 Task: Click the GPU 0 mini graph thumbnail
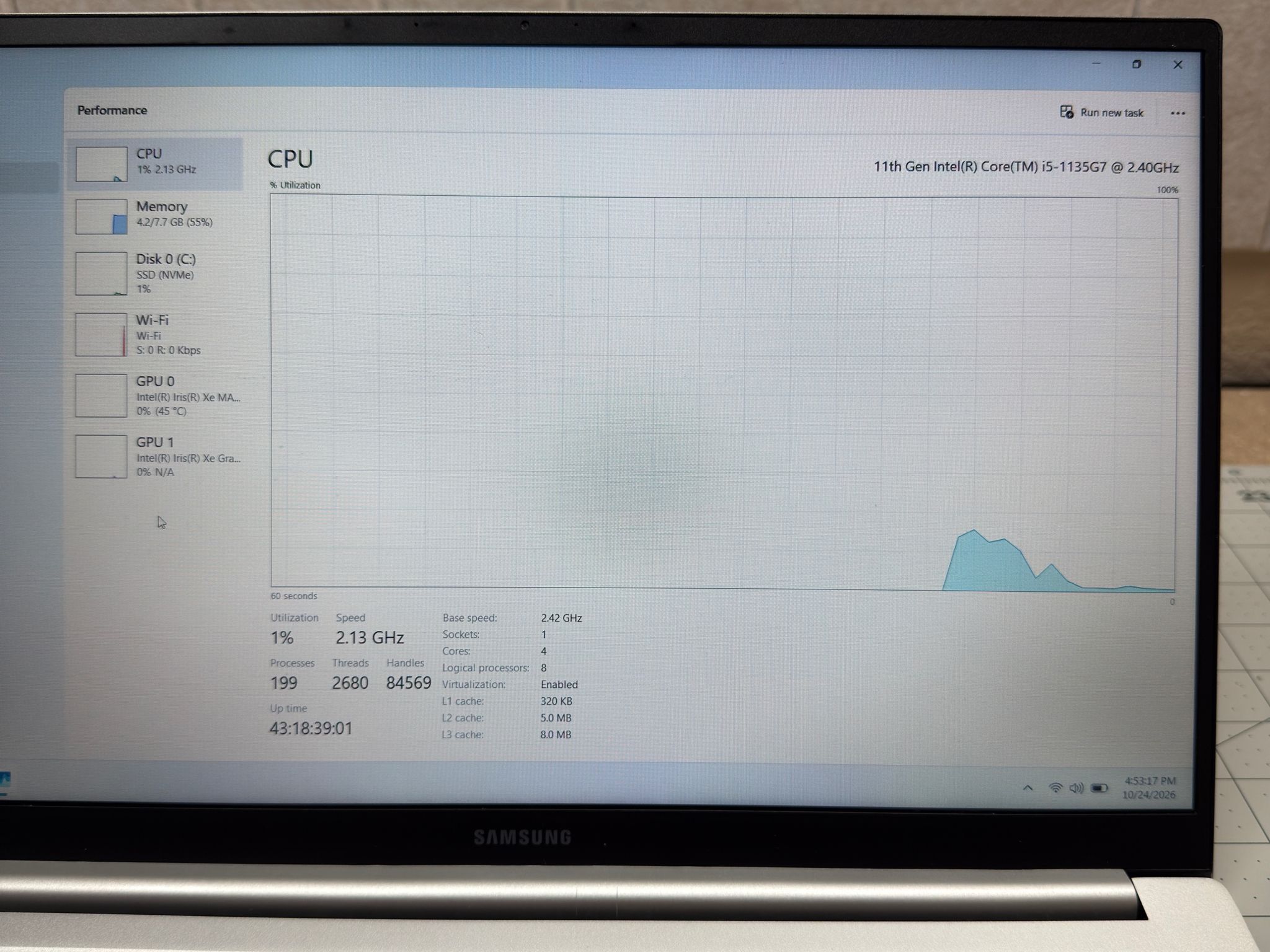[102, 395]
